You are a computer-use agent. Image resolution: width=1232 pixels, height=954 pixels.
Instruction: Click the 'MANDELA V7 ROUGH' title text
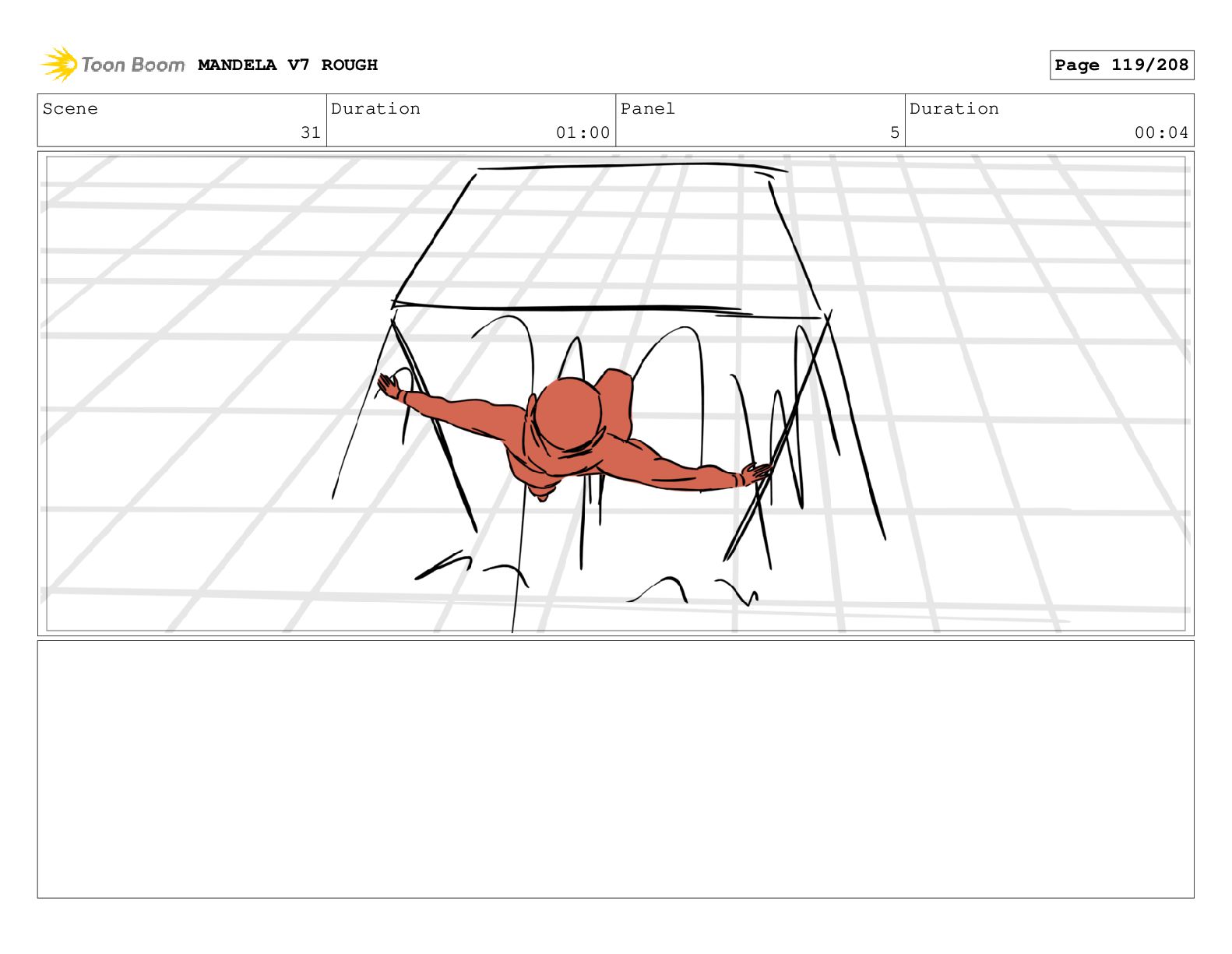click(x=287, y=65)
